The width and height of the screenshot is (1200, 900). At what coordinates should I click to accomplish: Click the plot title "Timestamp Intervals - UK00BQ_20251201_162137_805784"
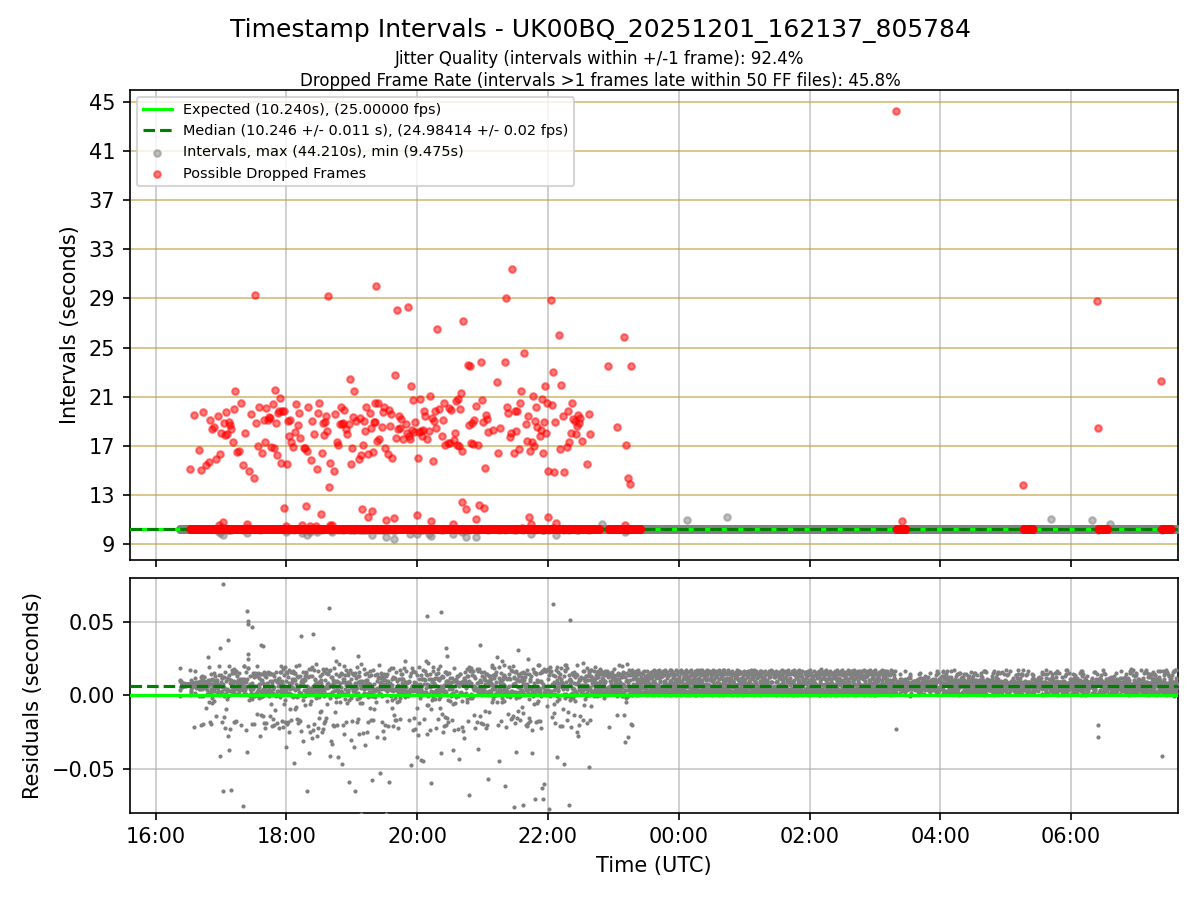click(x=600, y=29)
